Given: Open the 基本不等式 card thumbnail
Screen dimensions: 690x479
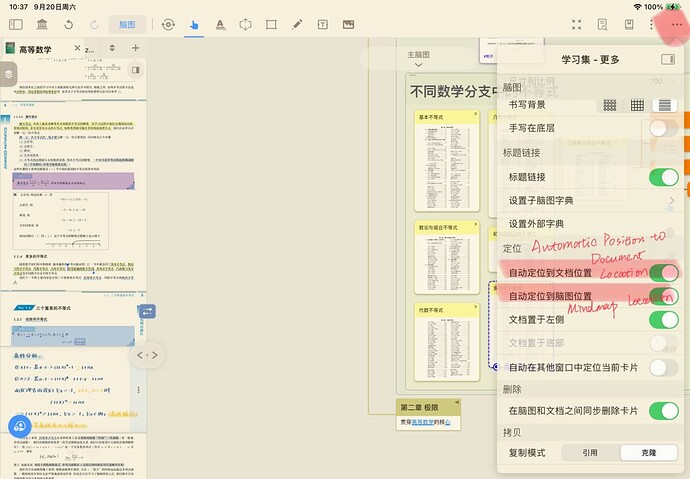Looking at the screenshot, I should point(447,166).
